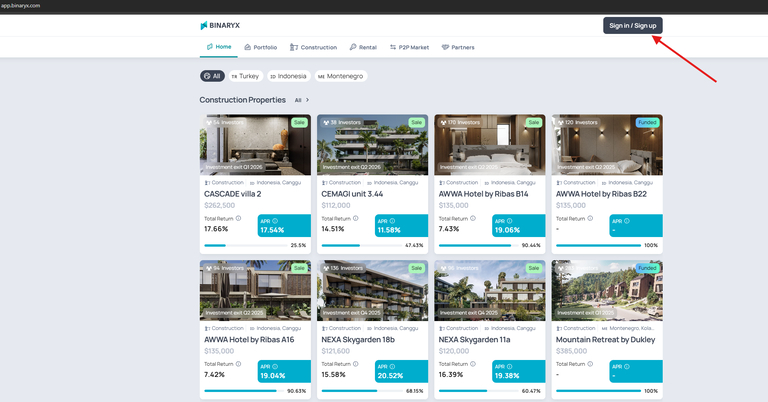Click the Funded badge on Mountain Retreat
Viewport: 768px width, 402px height.
click(x=647, y=268)
